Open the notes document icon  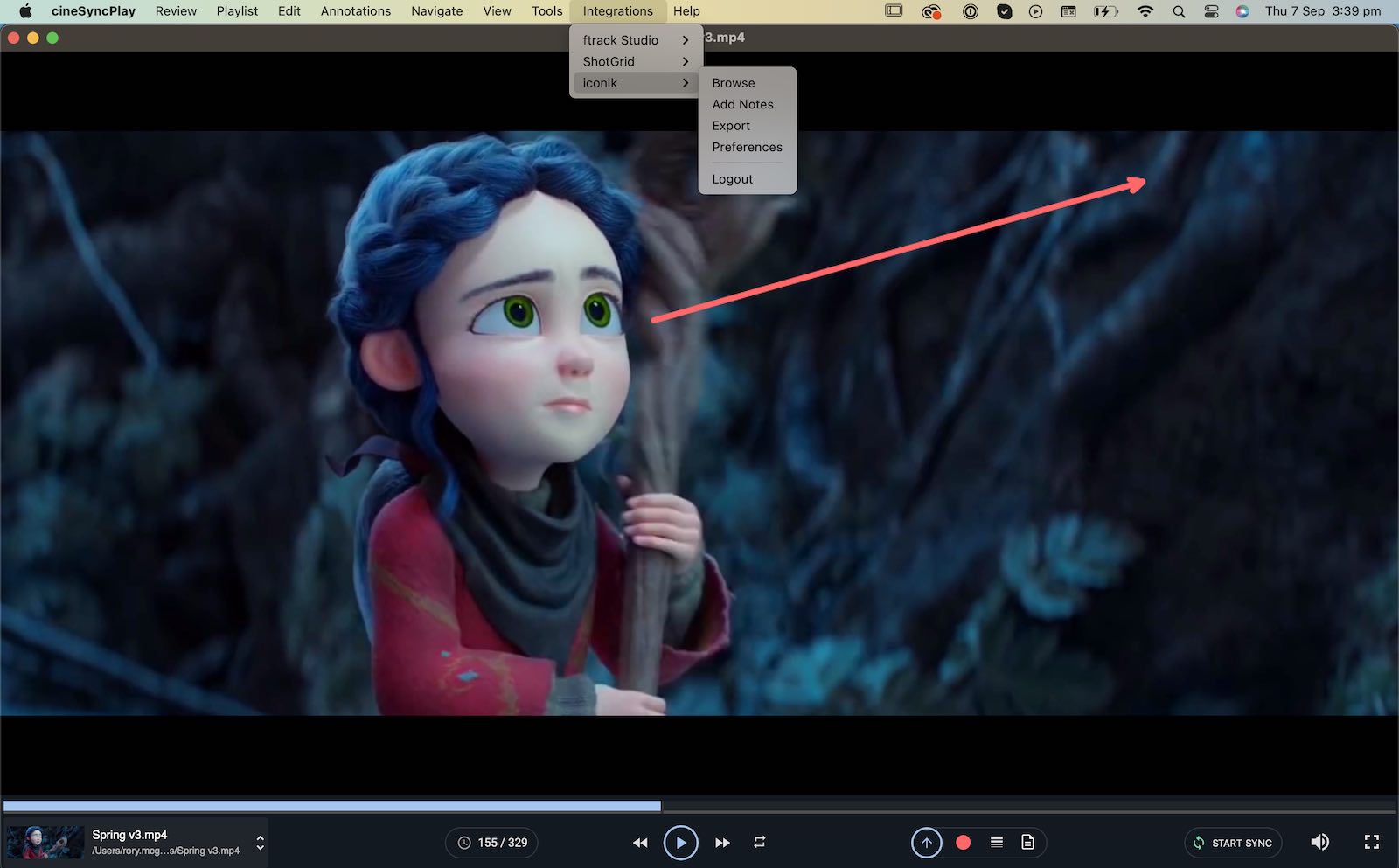click(1028, 842)
